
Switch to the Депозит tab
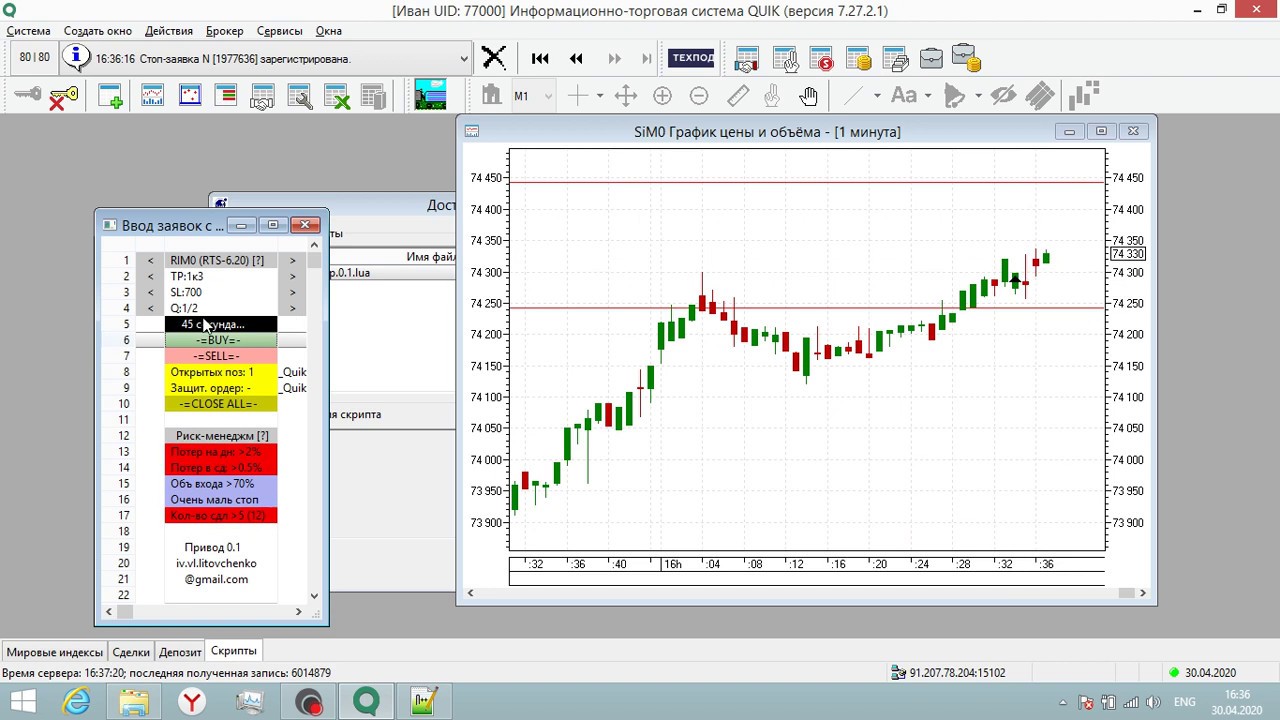(x=180, y=652)
